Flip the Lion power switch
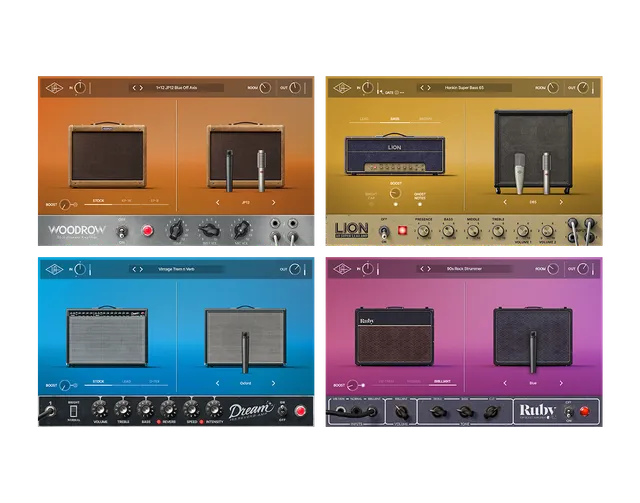Screen dimensions: 640x503 [x=384, y=232]
